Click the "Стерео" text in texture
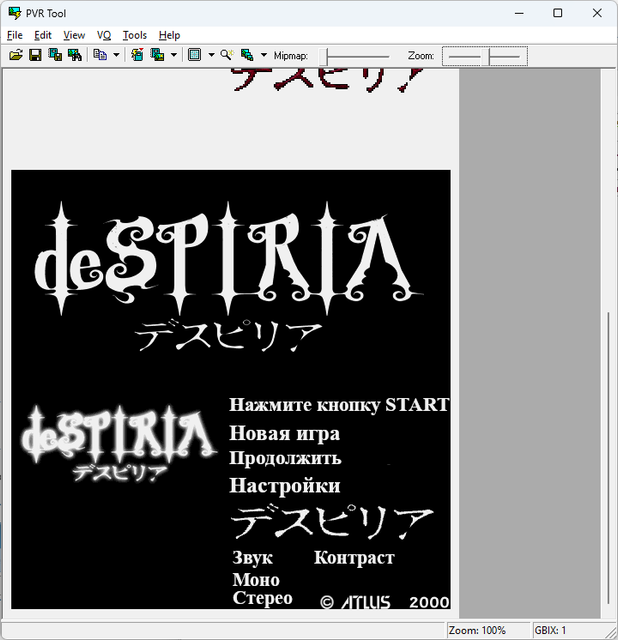 [x=262, y=598]
